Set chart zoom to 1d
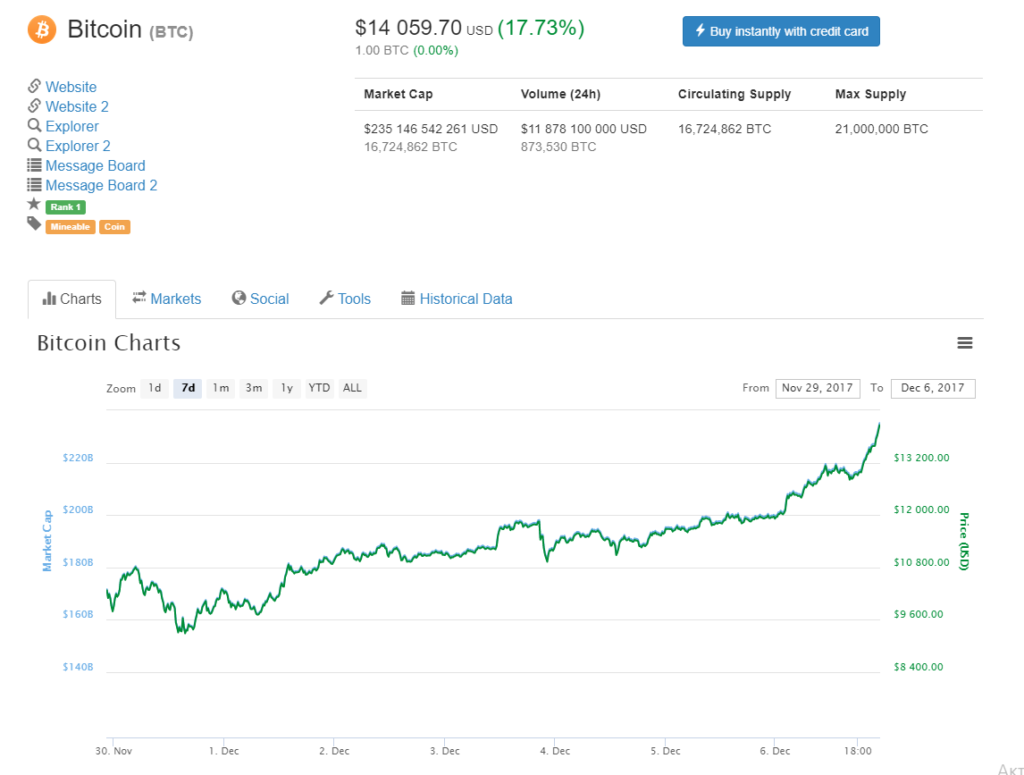The width and height of the screenshot is (1024, 775). pos(155,388)
